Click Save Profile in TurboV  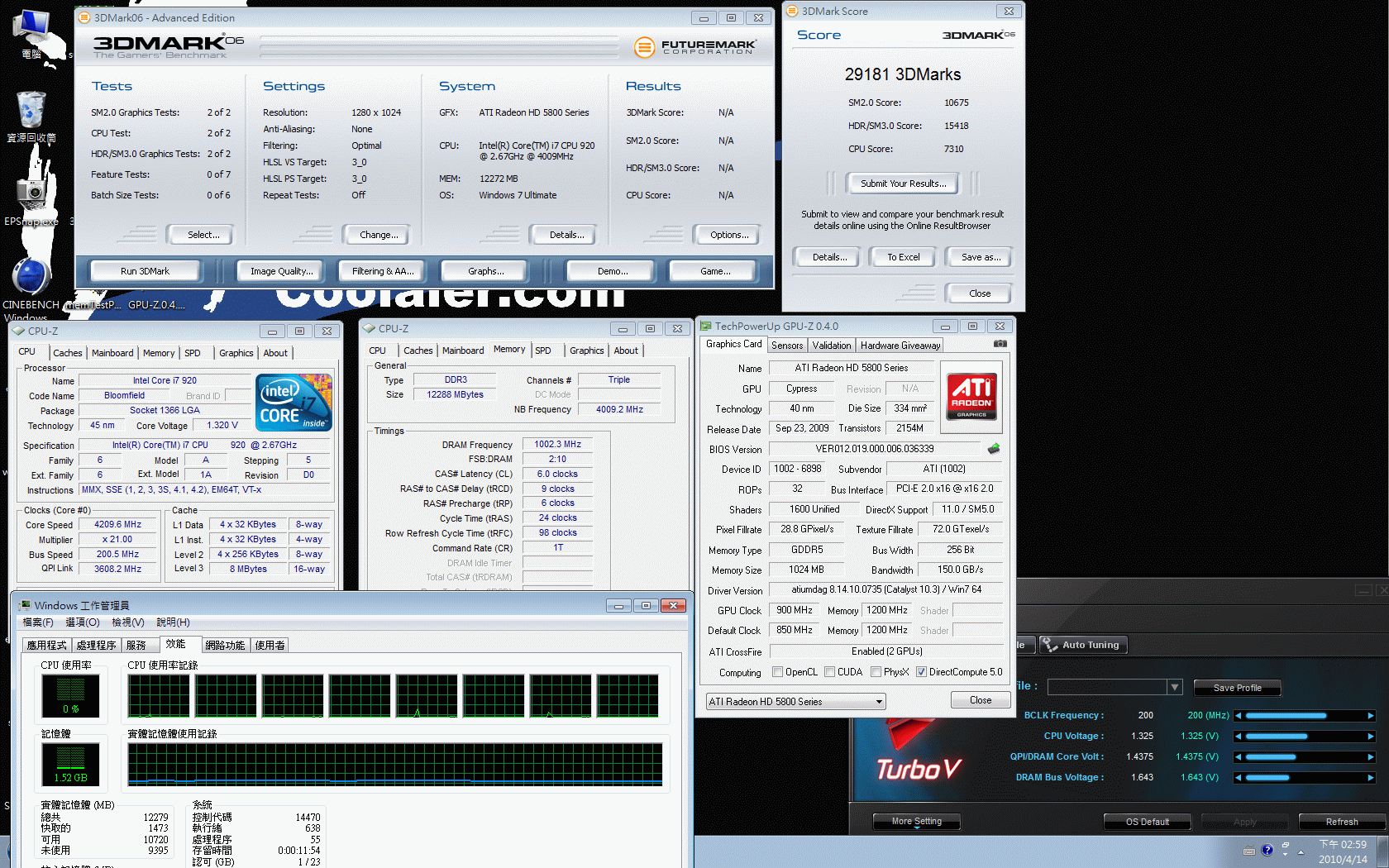pos(1238,688)
